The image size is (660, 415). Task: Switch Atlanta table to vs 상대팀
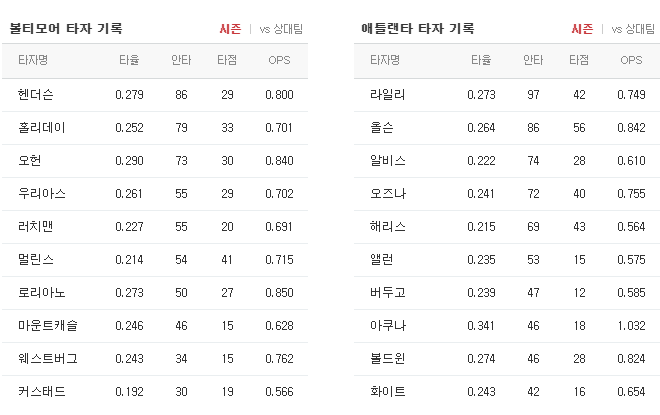(633, 29)
